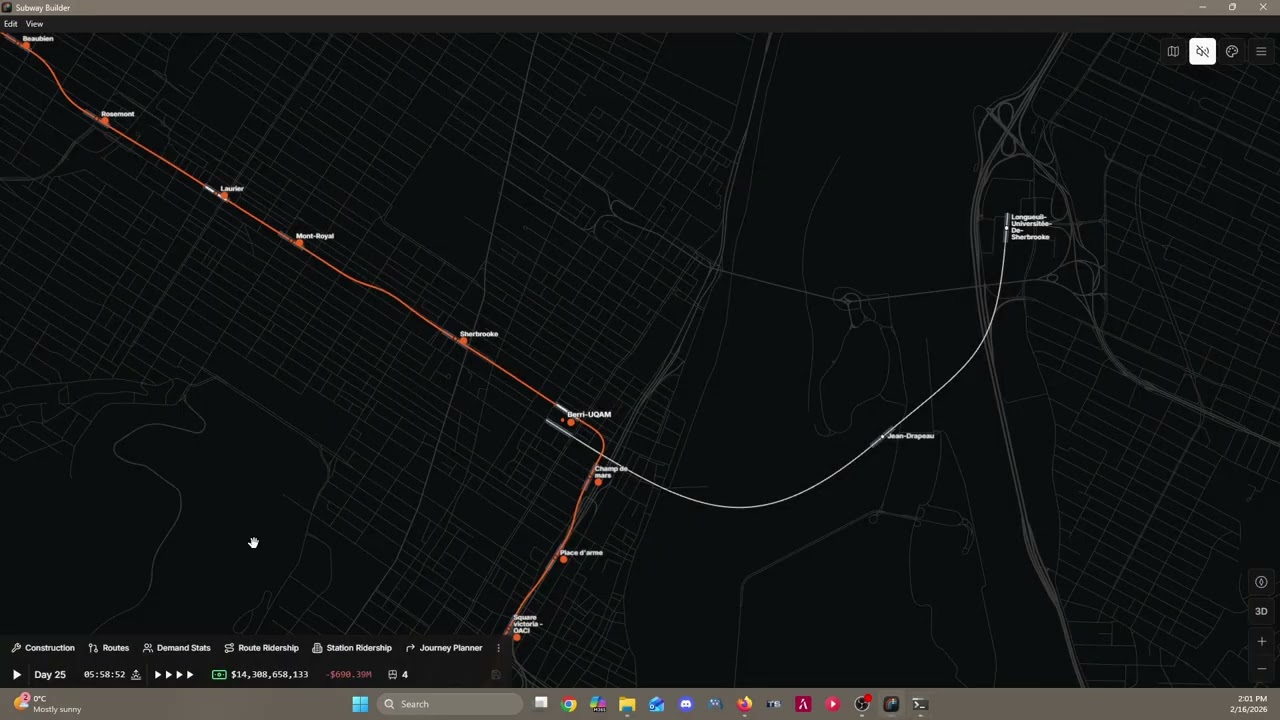Click the dimmed save icon
1280x720 pixels.
(495, 675)
